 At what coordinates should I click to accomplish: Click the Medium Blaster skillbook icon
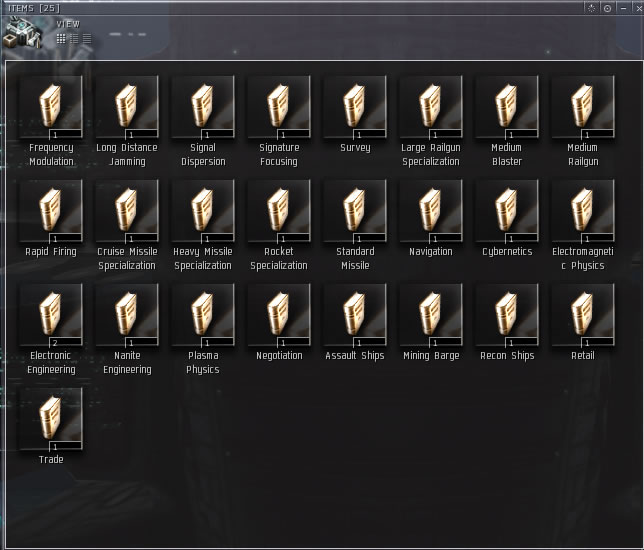(x=507, y=107)
